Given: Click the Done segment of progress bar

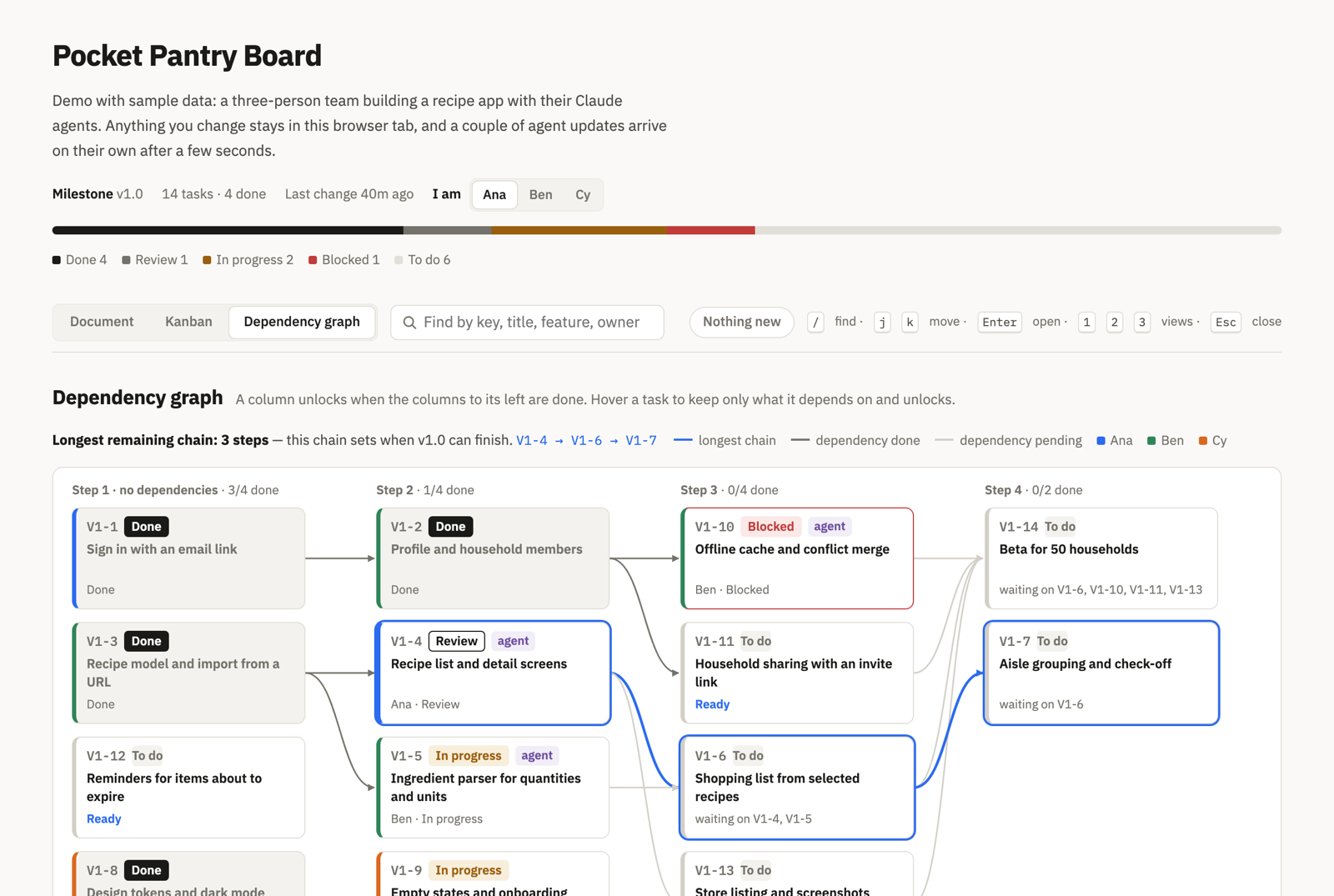Looking at the screenshot, I should [228, 230].
